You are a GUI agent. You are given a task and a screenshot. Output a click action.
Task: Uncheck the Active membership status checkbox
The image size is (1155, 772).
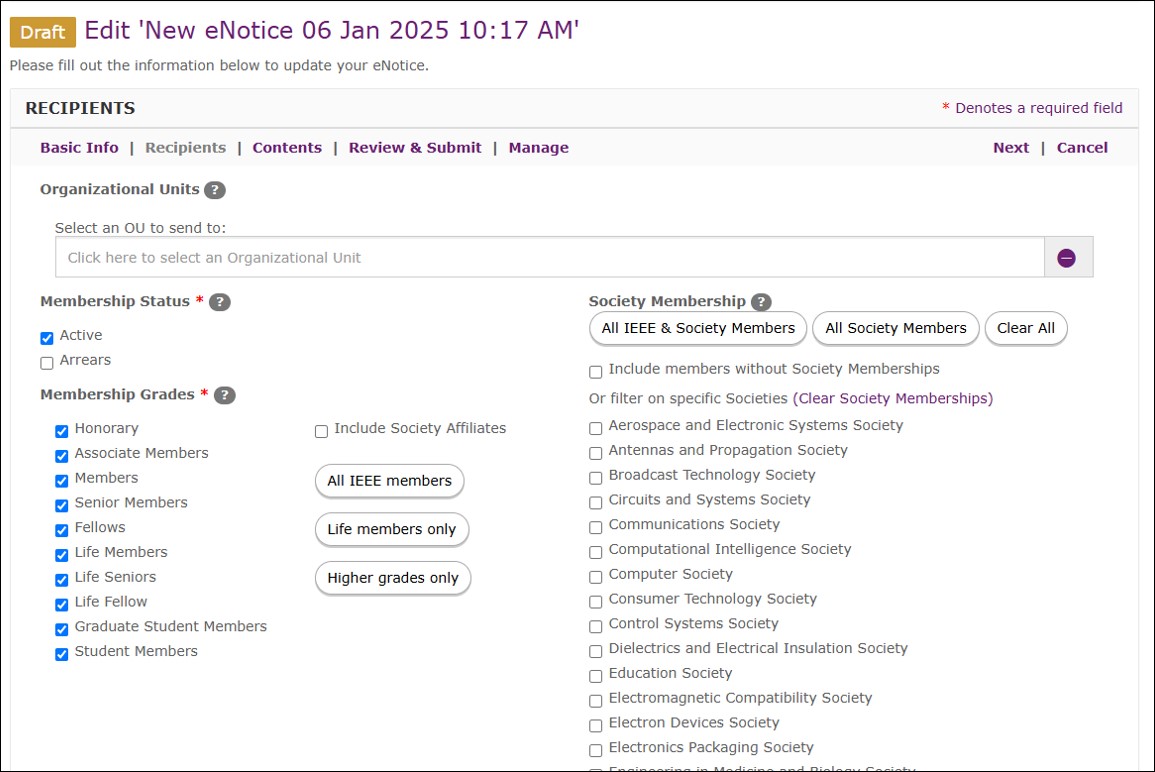pyautogui.click(x=47, y=338)
